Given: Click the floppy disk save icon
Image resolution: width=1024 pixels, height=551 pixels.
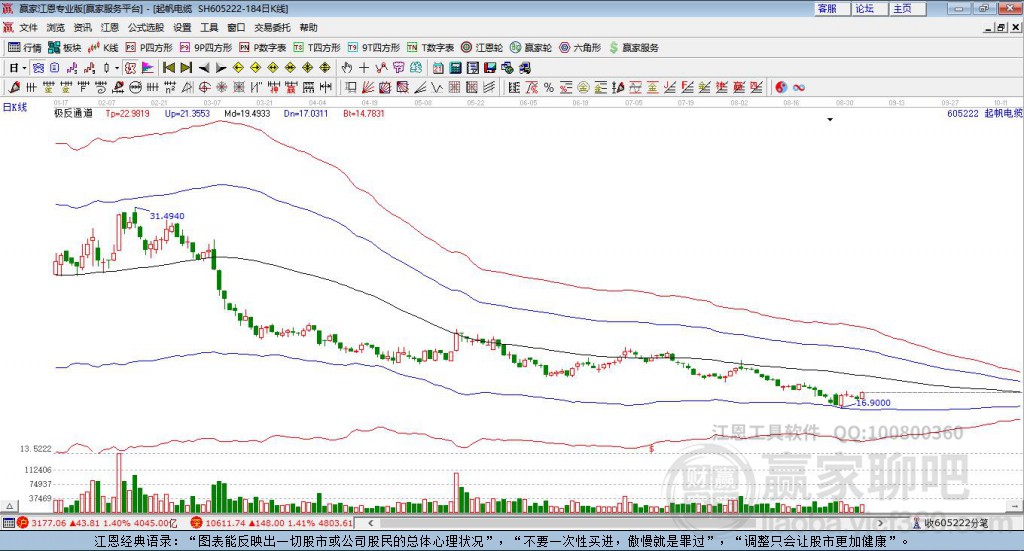Looking at the screenshot, I should pyautogui.click(x=490, y=68).
